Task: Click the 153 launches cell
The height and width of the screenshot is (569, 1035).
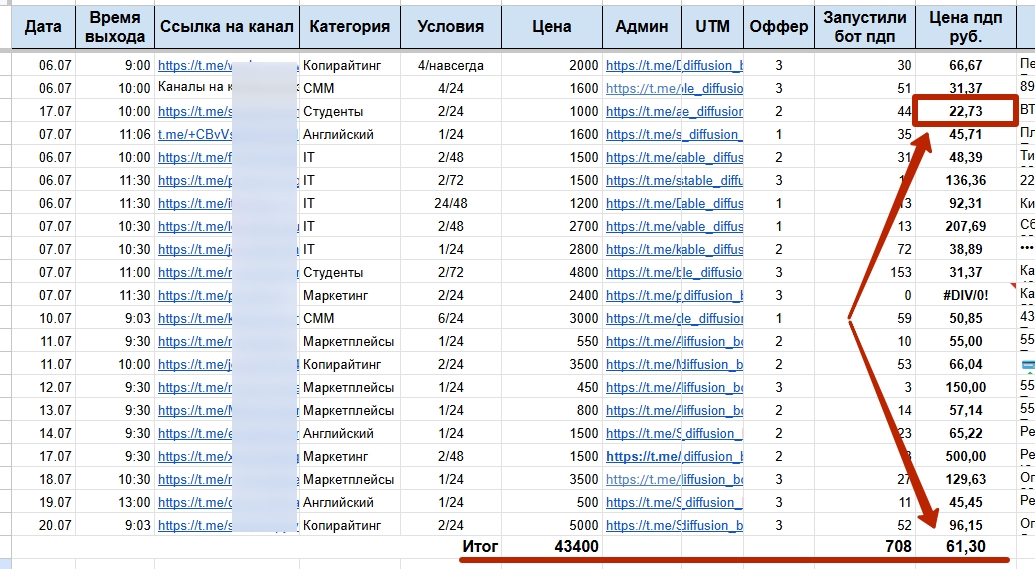Action: pyautogui.click(x=865, y=272)
